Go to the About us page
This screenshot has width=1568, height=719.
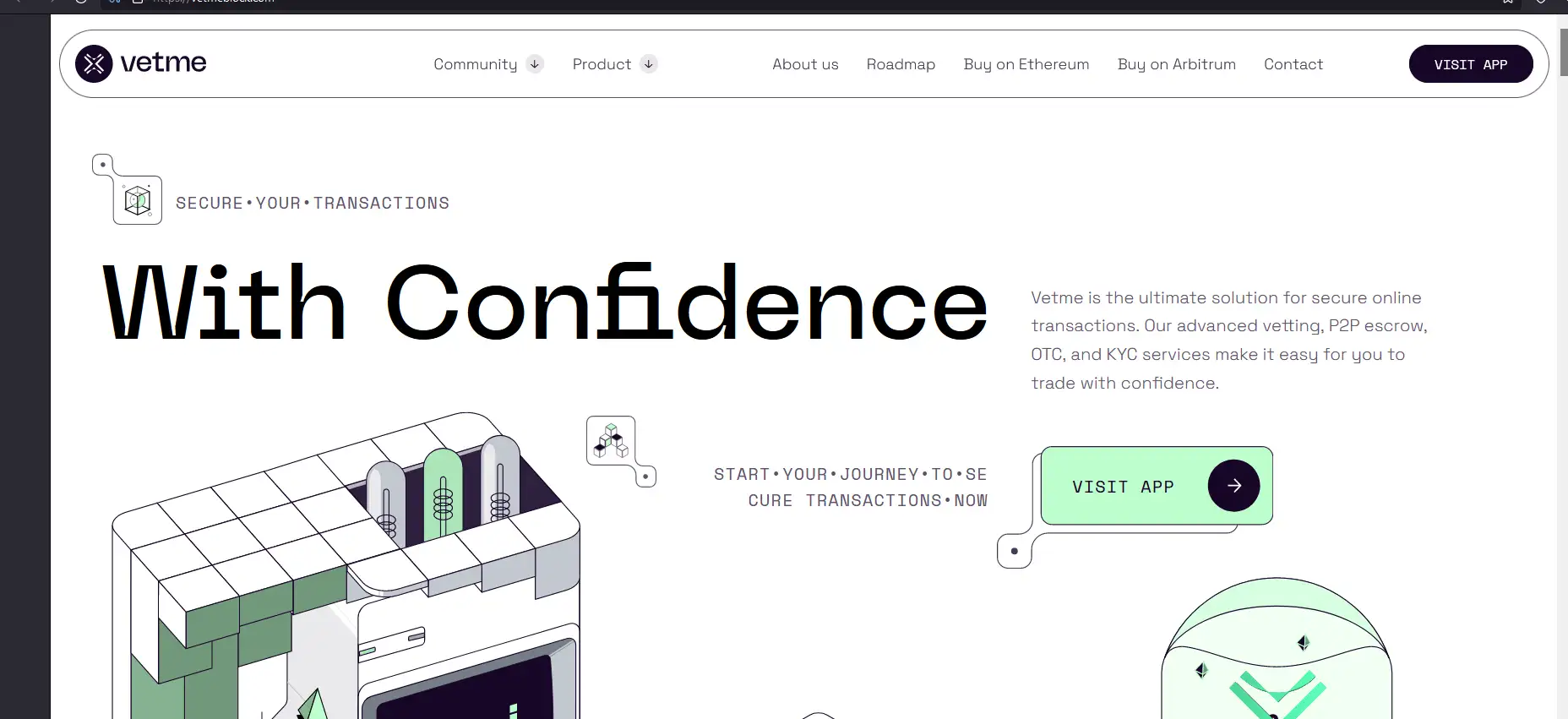click(805, 64)
